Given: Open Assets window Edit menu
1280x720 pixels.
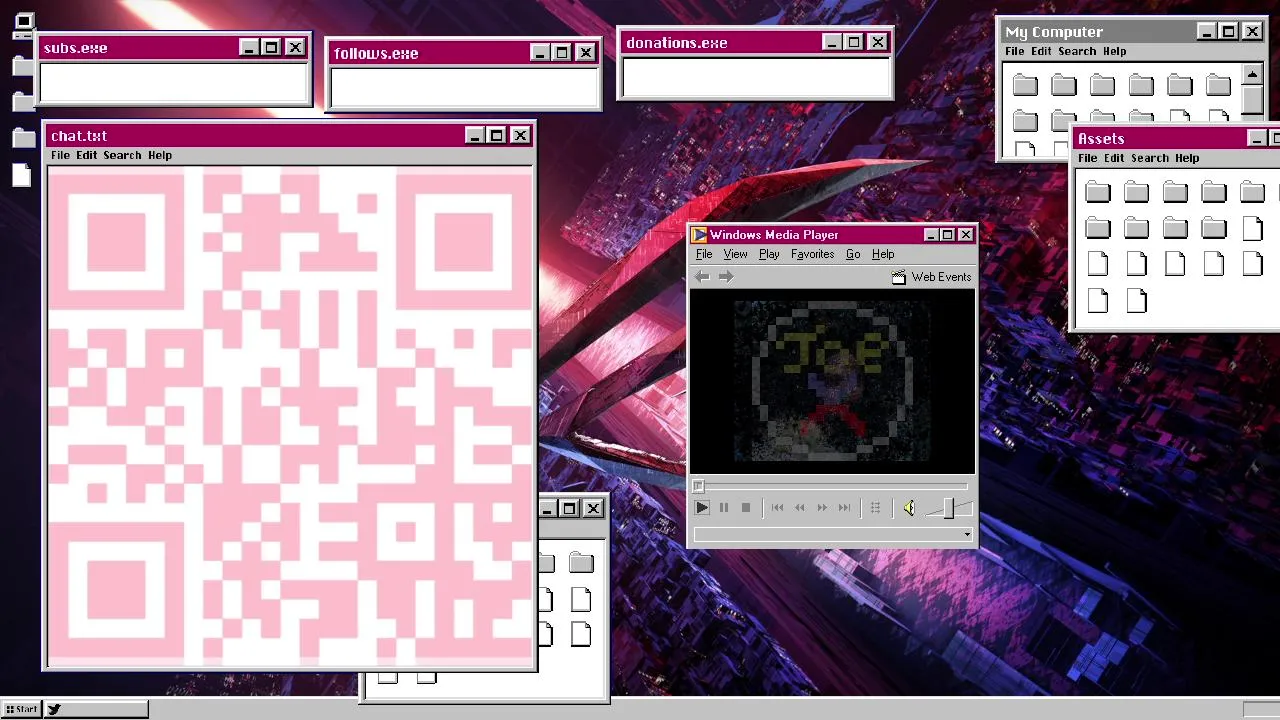Looking at the screenshot, I should click(x=1114, y=158).
